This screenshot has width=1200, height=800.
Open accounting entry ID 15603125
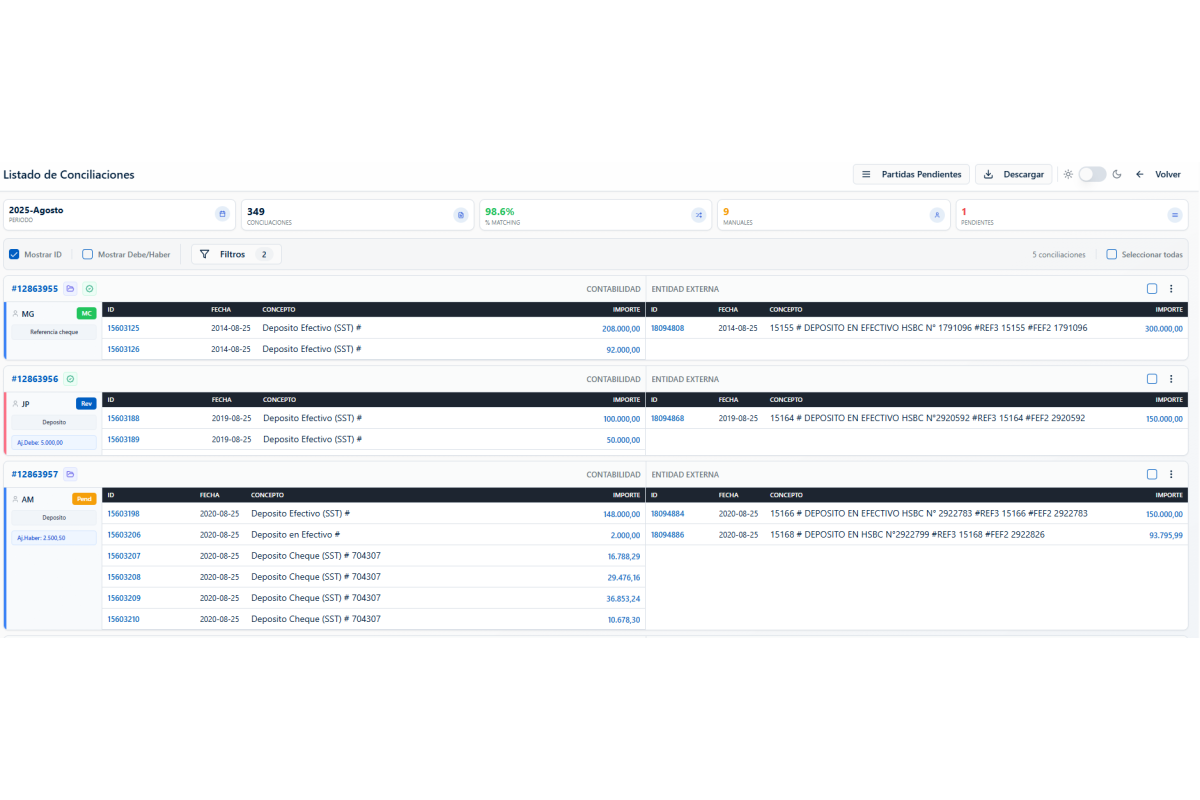pyautogui.click(x=123, y=328)
